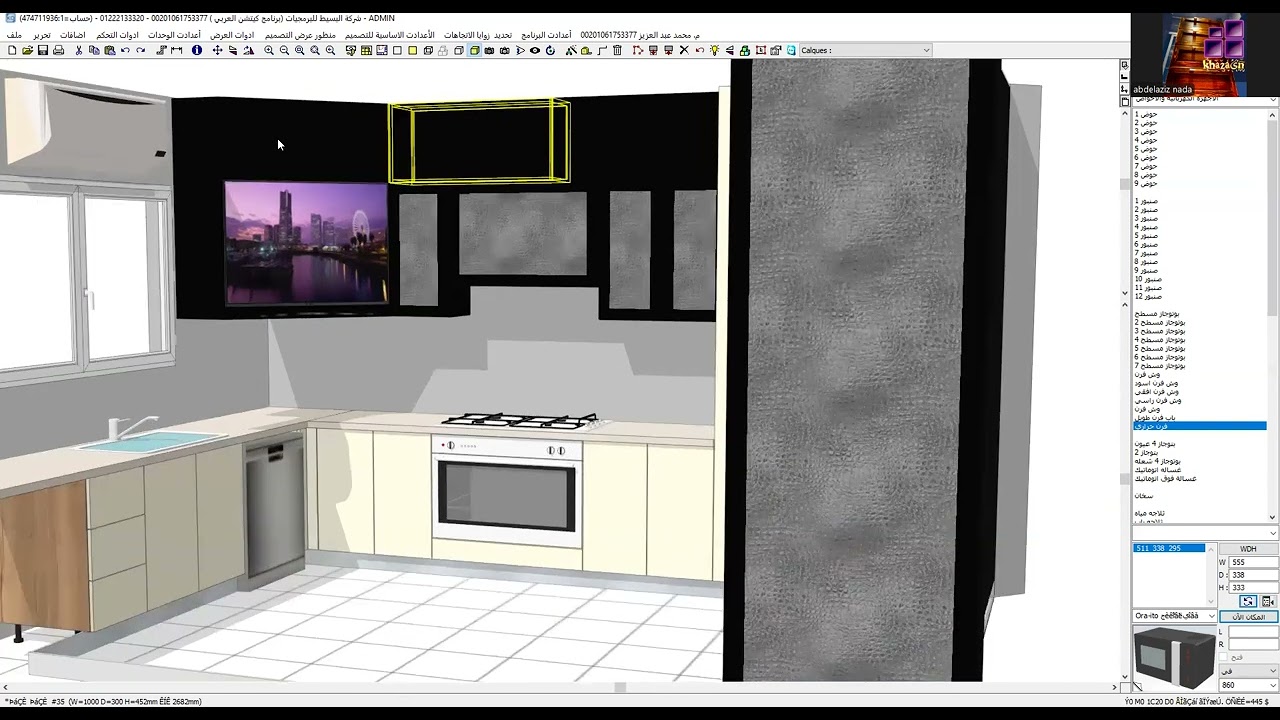Click the swap dimensions icon under the H field
Viewport: 1280px width, 720px height.
1248,601
